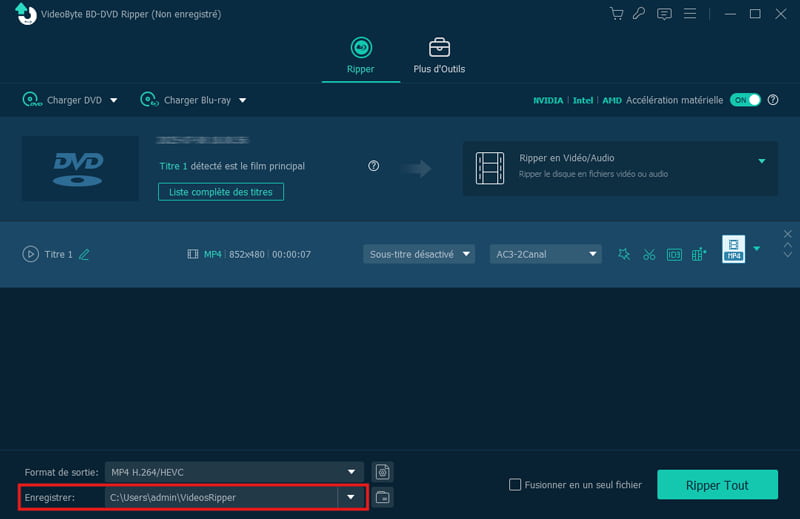Move Titre 1 up in list
This screenshot has height=519, width=800.
788,245
